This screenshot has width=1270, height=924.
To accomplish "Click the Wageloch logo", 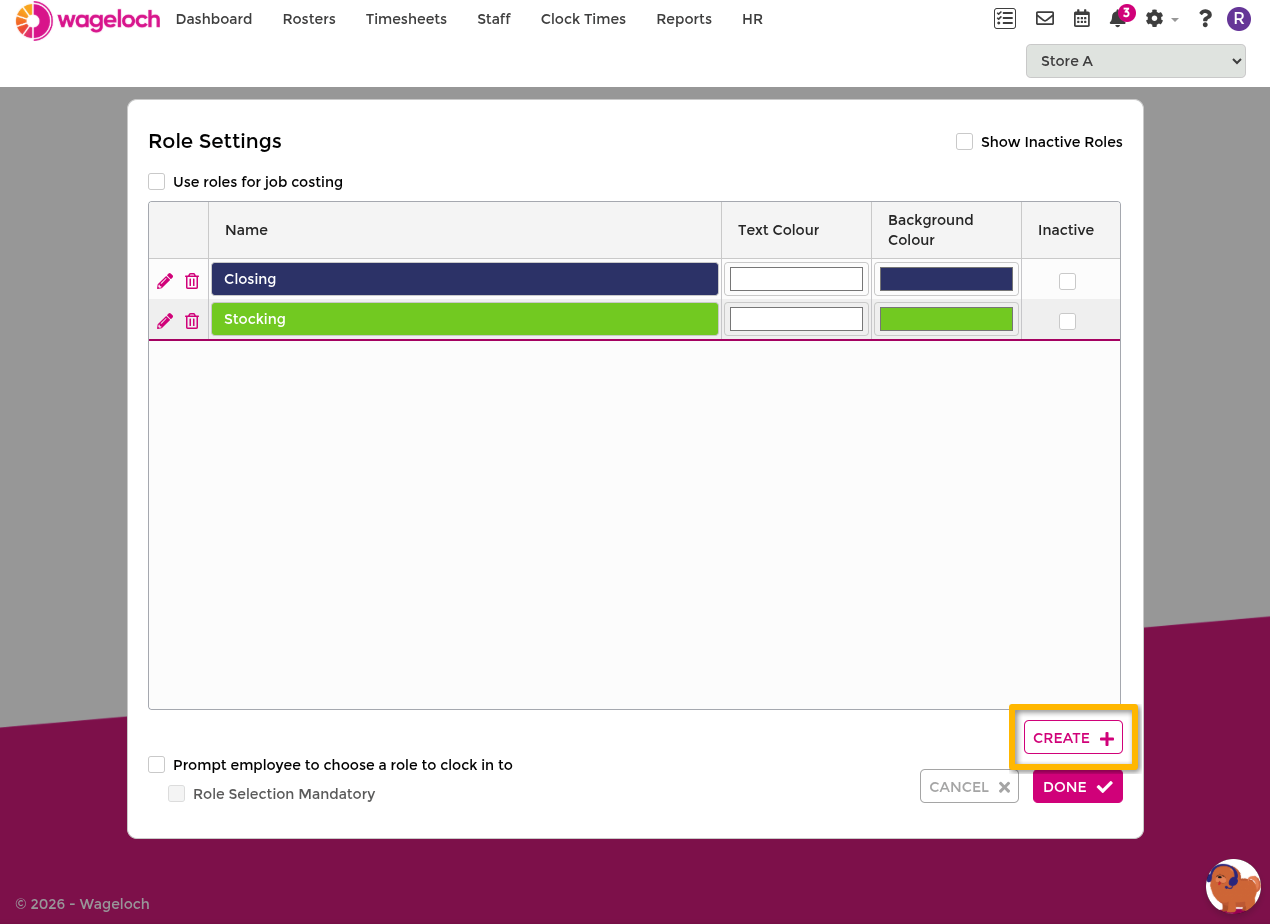I will [88, 20].
